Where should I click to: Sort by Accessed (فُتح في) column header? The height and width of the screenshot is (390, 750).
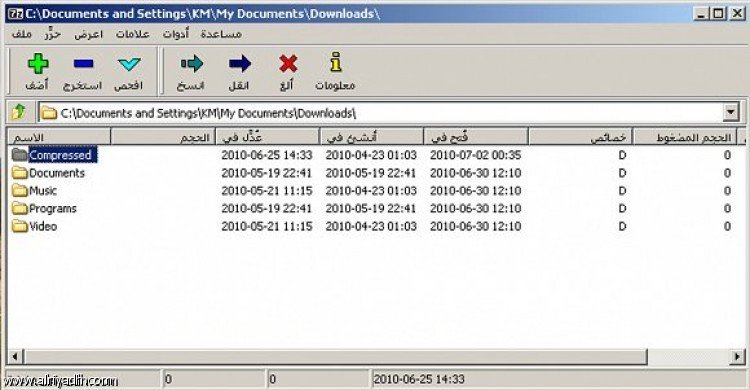pyautogui.click(x=476, y=137)
